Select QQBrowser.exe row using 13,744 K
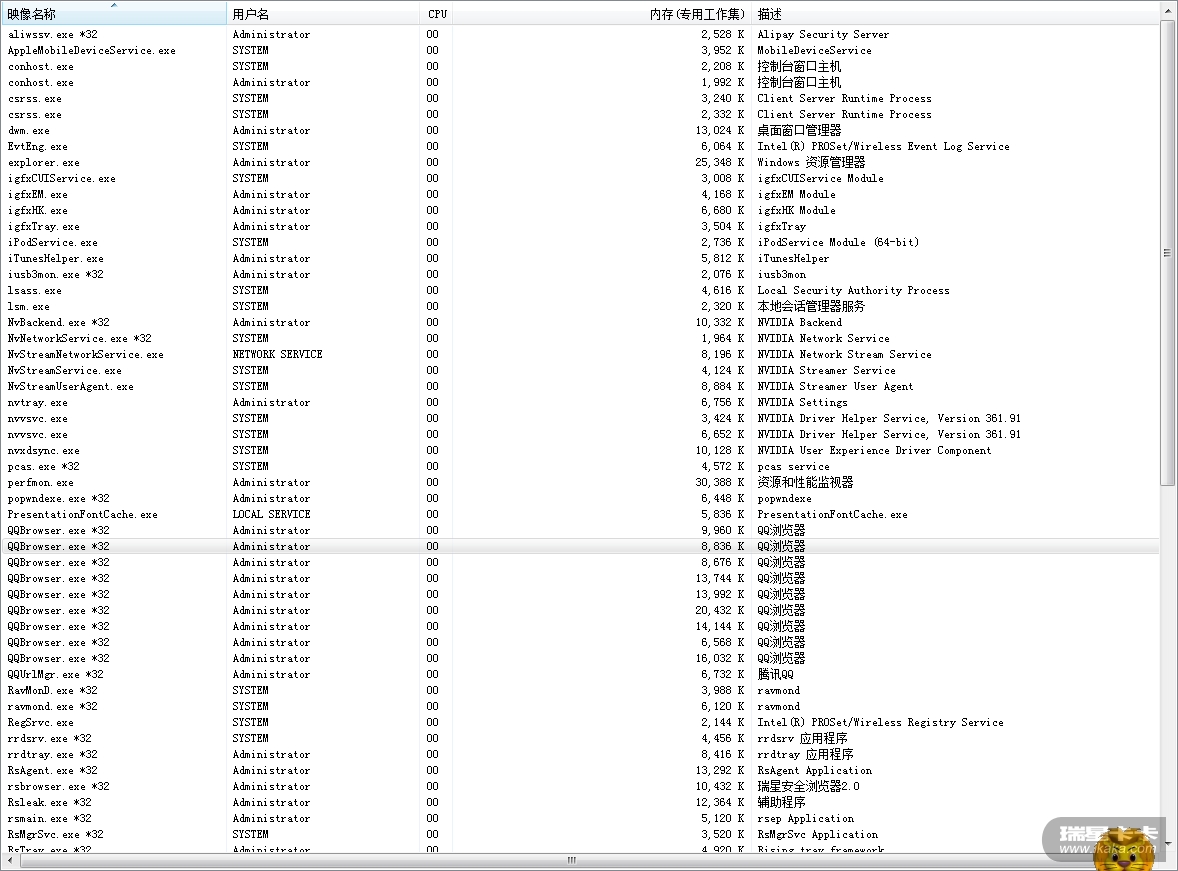1178x871 pixels. (x=580, y=579)
